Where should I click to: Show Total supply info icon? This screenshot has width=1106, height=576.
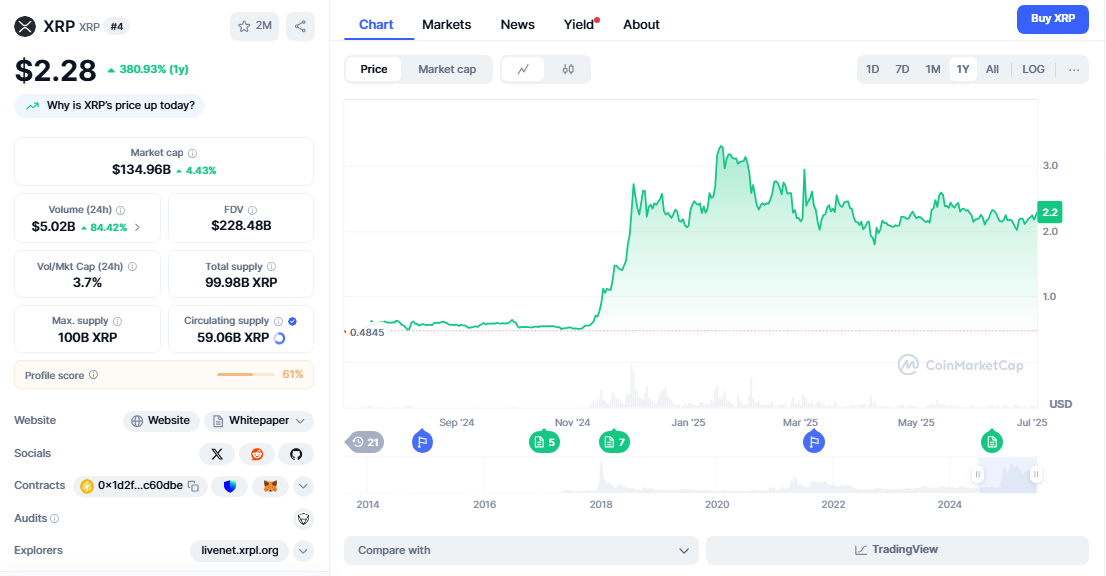pyautogui.click(x=272, y=266)
